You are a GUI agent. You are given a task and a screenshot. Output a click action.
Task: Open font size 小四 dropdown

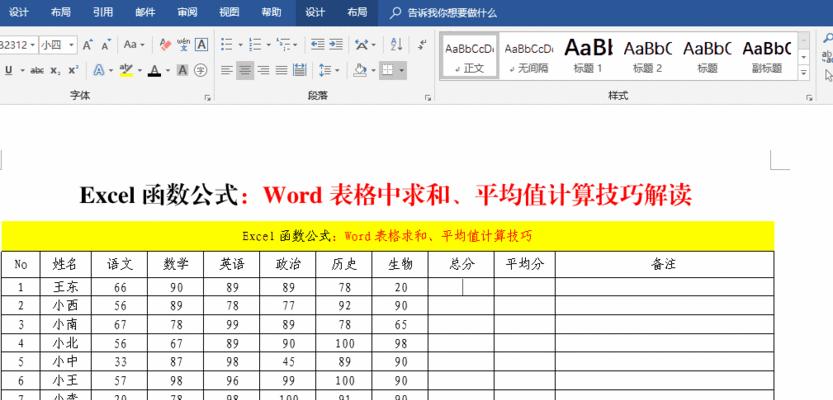tap(72, 45)
